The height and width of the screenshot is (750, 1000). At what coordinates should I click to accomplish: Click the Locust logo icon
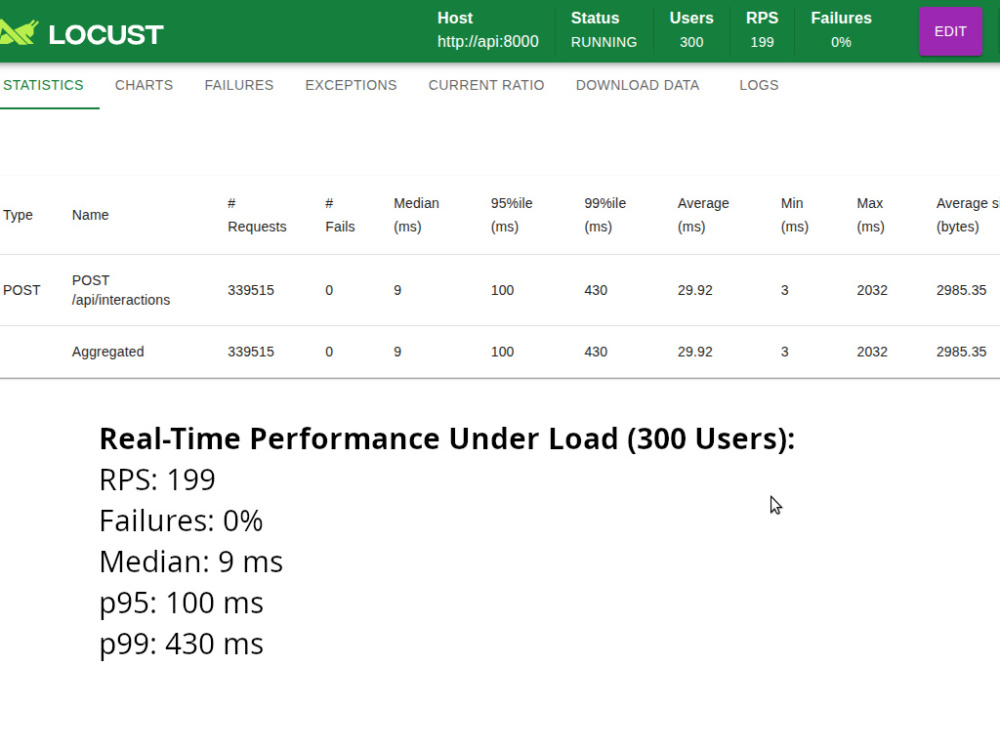pyautogui.click(x=19, y=32)
